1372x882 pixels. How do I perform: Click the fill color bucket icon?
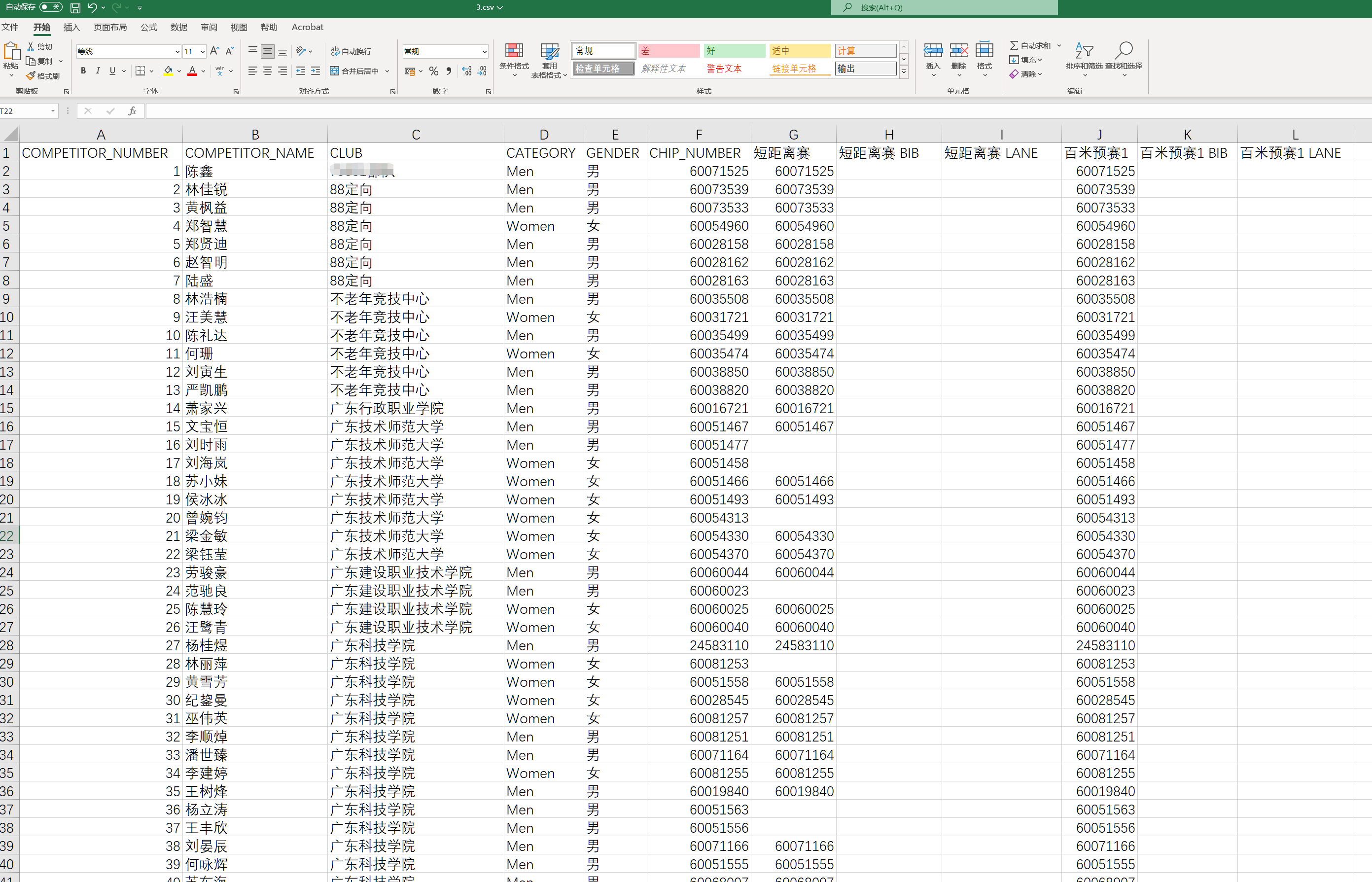click(x=168, y=71)
